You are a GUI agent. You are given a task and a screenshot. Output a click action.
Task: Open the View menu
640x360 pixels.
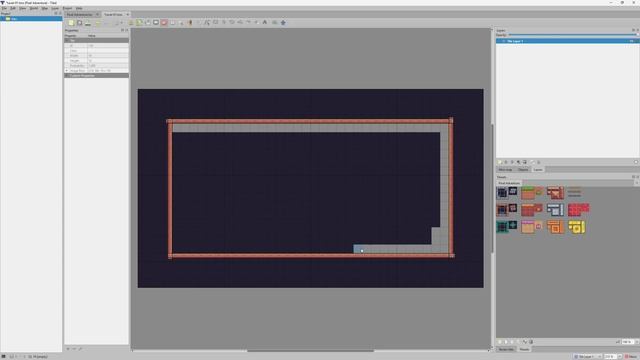click(22, 8)
